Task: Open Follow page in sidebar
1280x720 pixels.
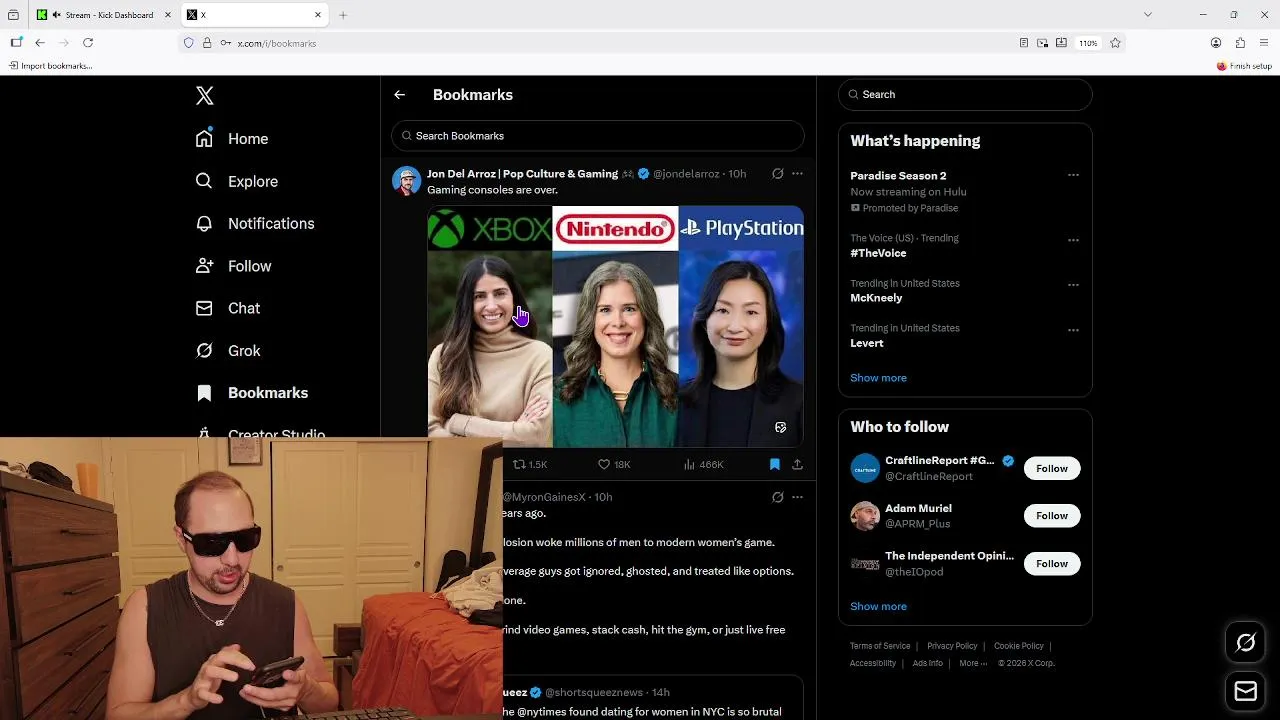Action: [x=234, y=266]
